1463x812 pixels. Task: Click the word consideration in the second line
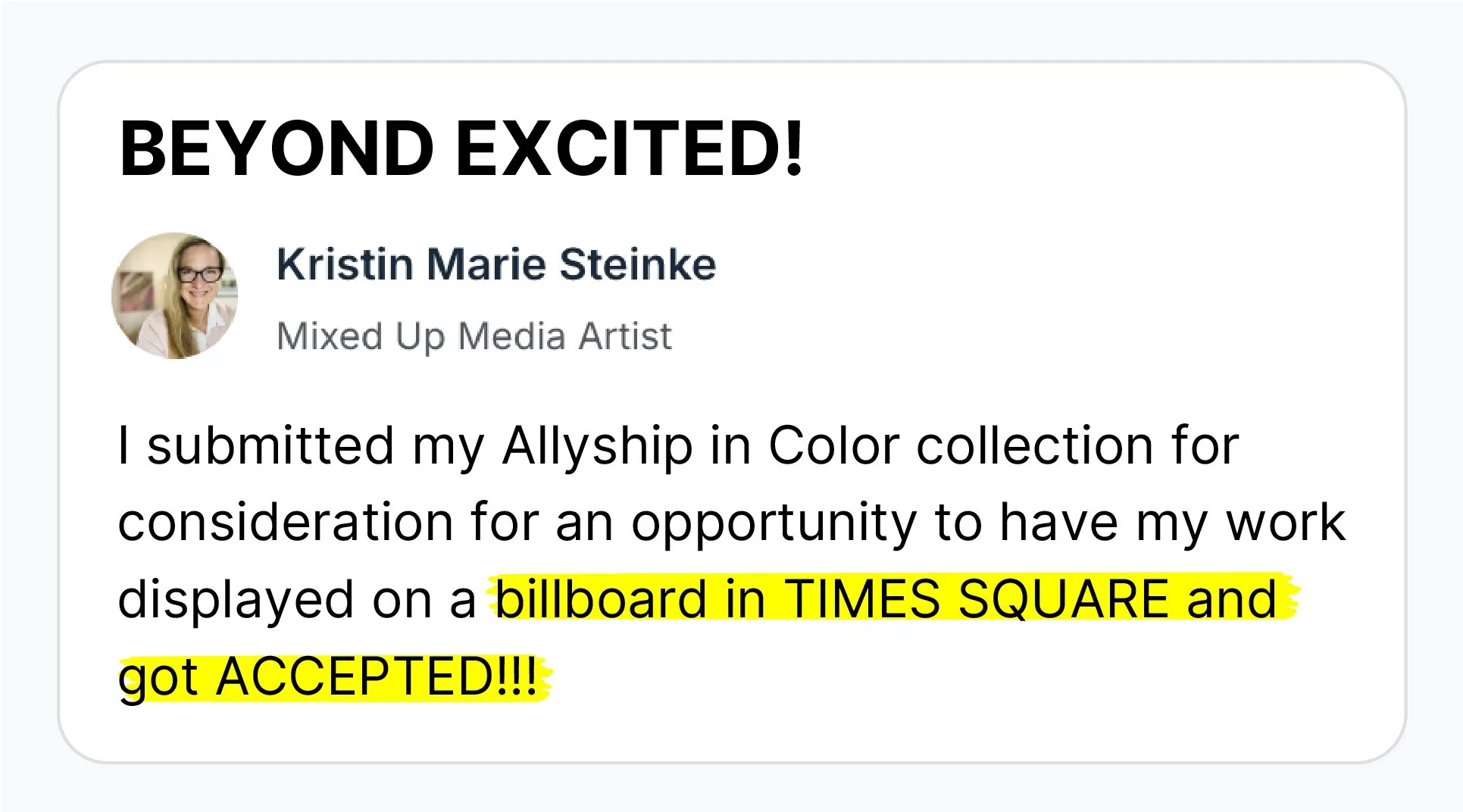pyautogui.click(x=286, y=523)
